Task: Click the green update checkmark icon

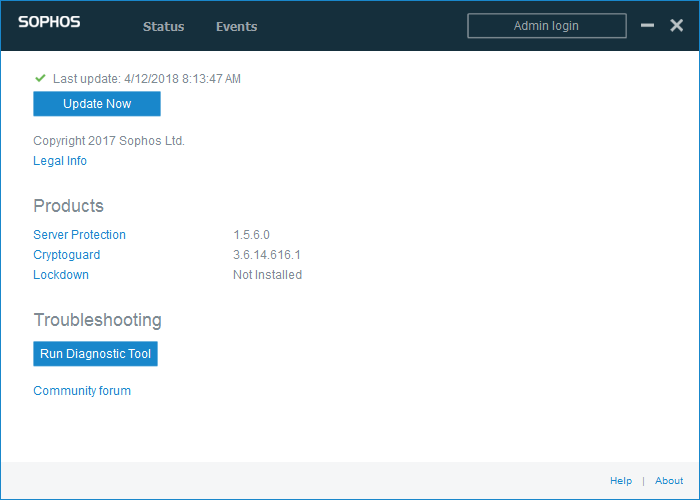Action: (40, 78)
